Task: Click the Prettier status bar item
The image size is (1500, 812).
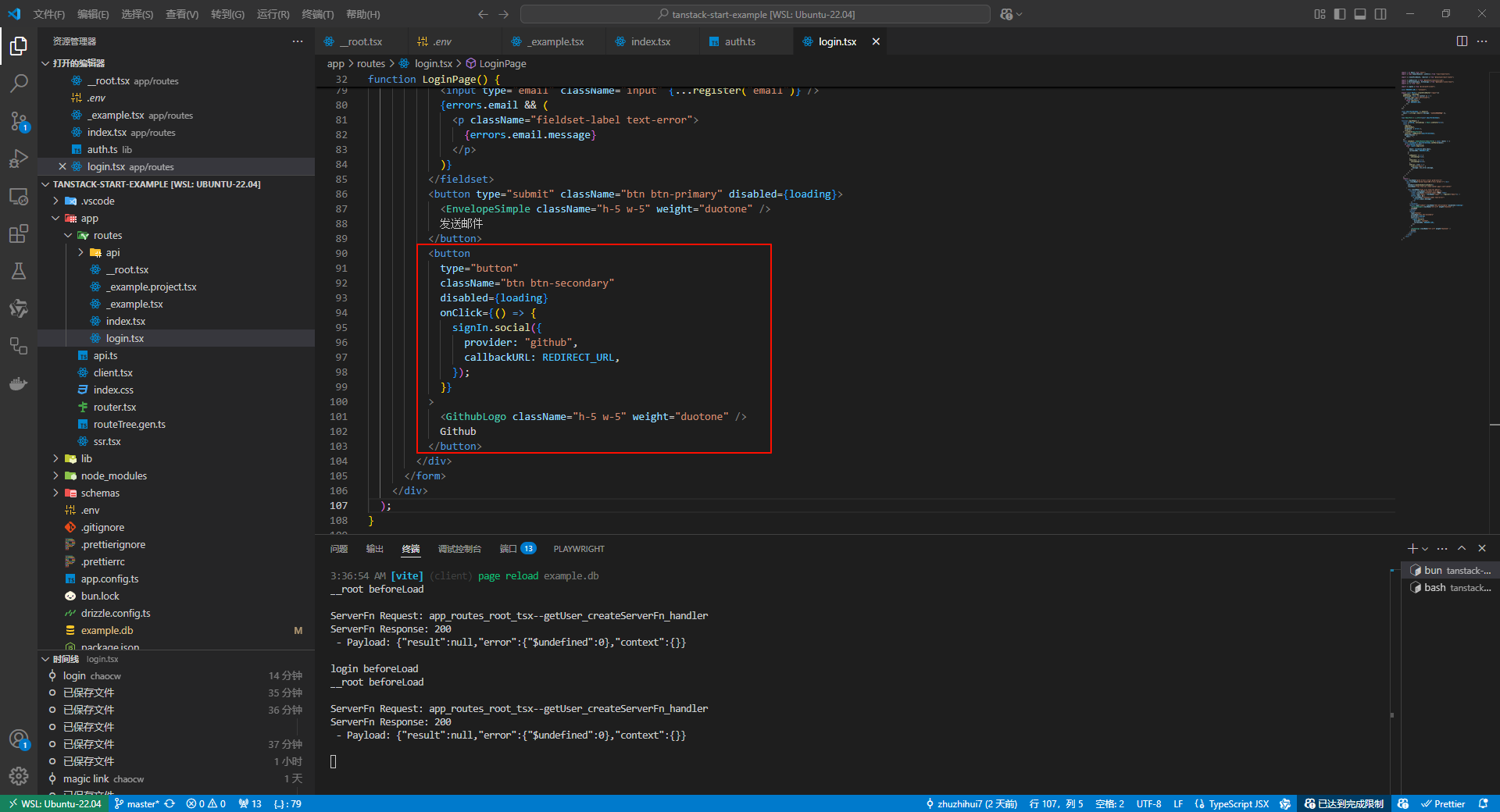Action: click(1442, 803)
